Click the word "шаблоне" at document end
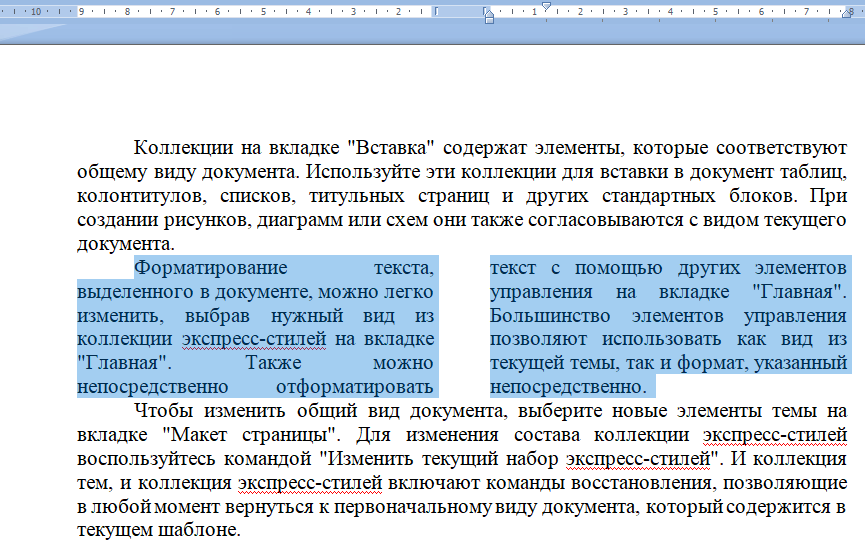865x547 pixels. (x=197, y=530)
